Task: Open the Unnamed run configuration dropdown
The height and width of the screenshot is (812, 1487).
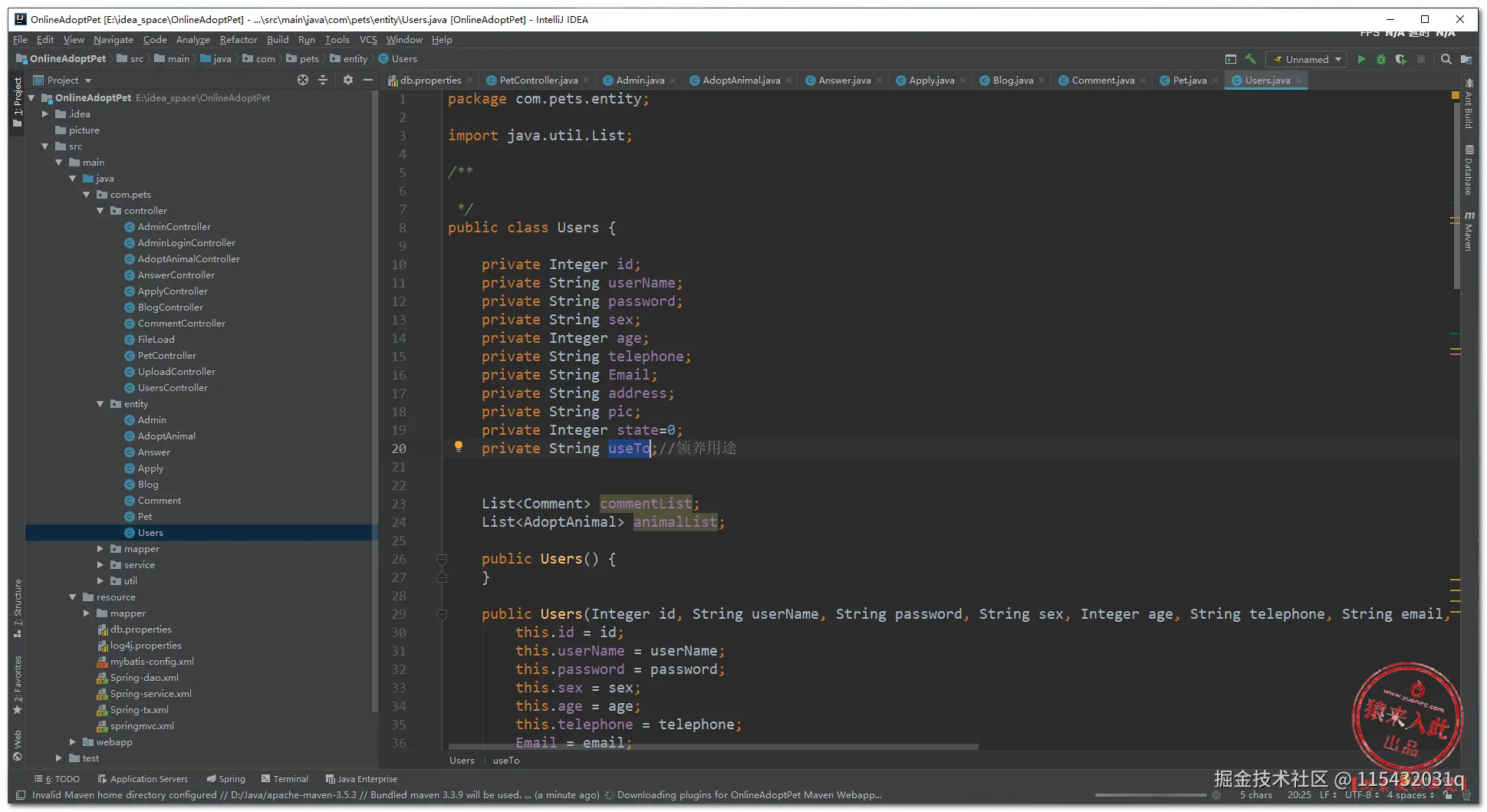Action: (1308, 59)
